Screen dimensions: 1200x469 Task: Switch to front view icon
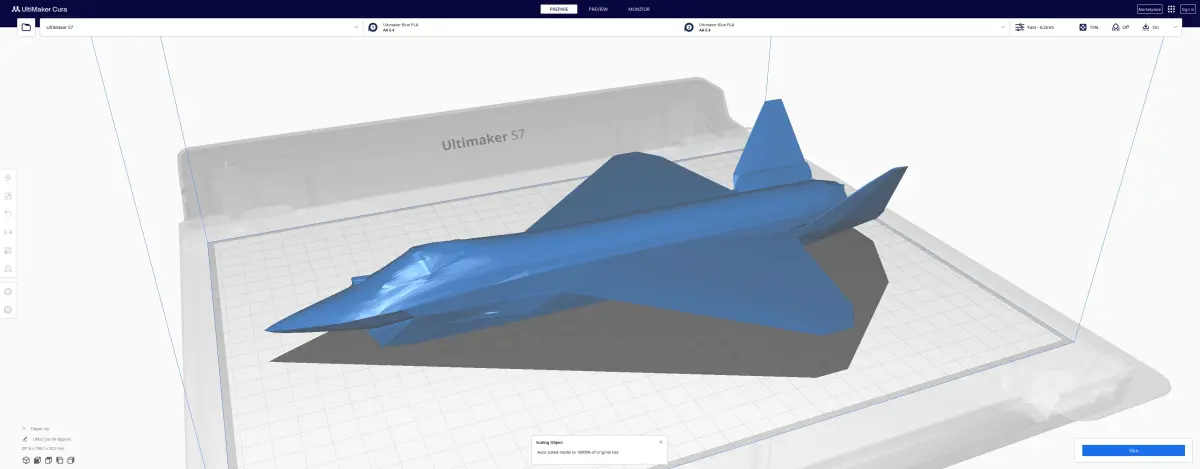point(37,460)
